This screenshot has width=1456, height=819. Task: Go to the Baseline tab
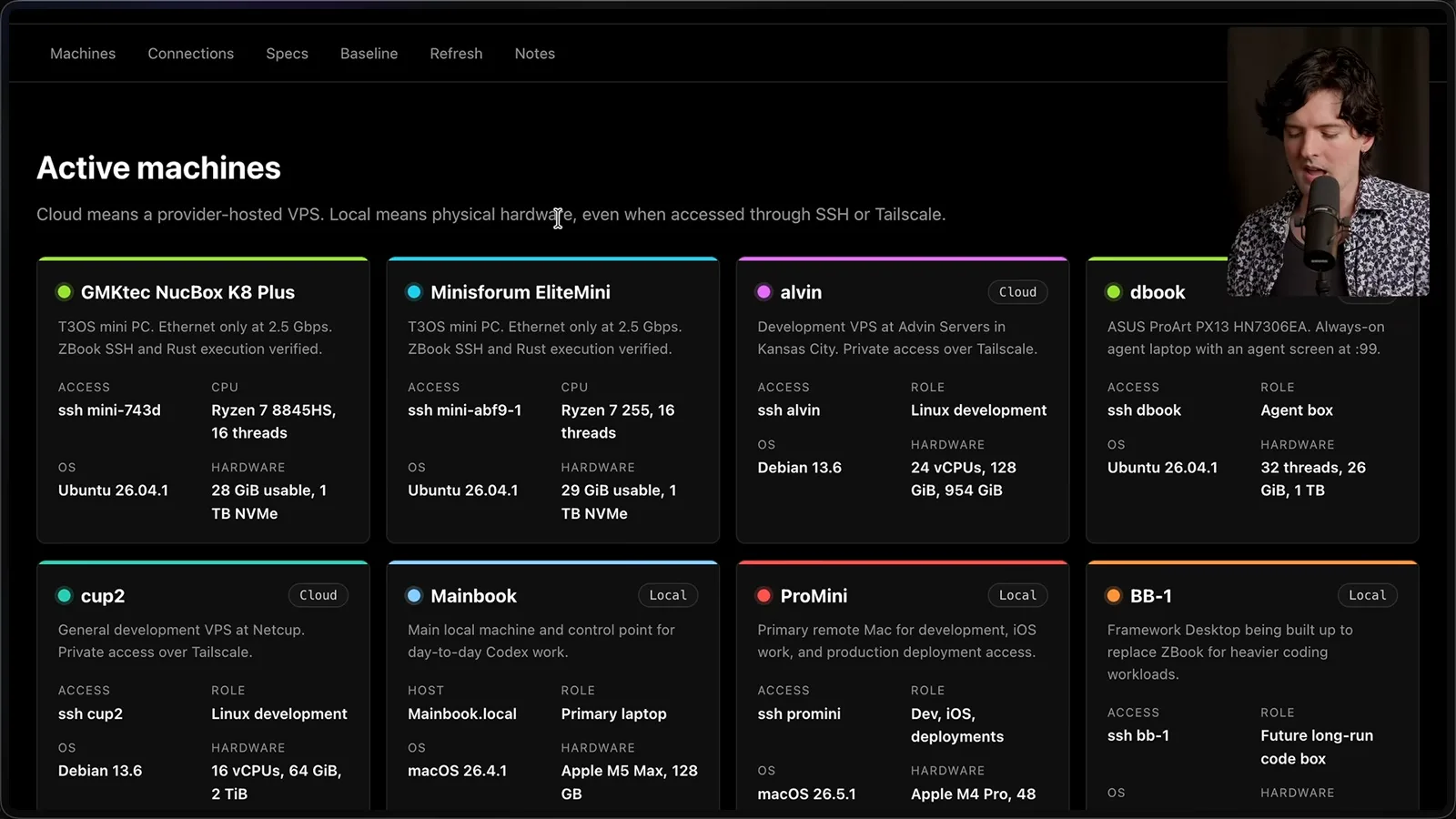click(x=369, y=54)
